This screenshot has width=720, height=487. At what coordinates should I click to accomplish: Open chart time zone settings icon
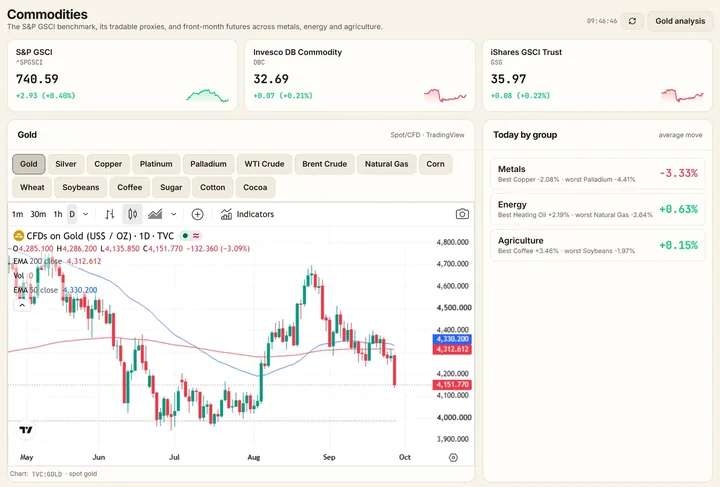(x=453, y=457)
